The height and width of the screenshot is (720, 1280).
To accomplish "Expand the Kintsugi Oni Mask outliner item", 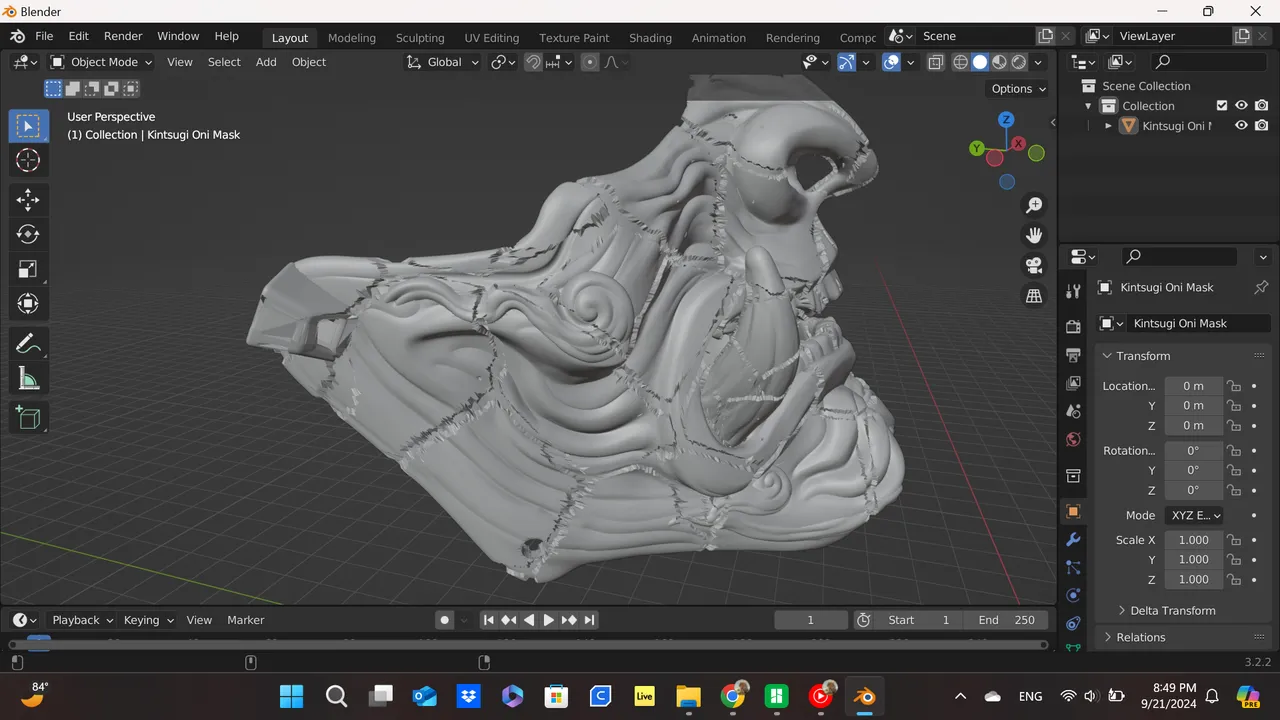I will [x=1108, y=125].
